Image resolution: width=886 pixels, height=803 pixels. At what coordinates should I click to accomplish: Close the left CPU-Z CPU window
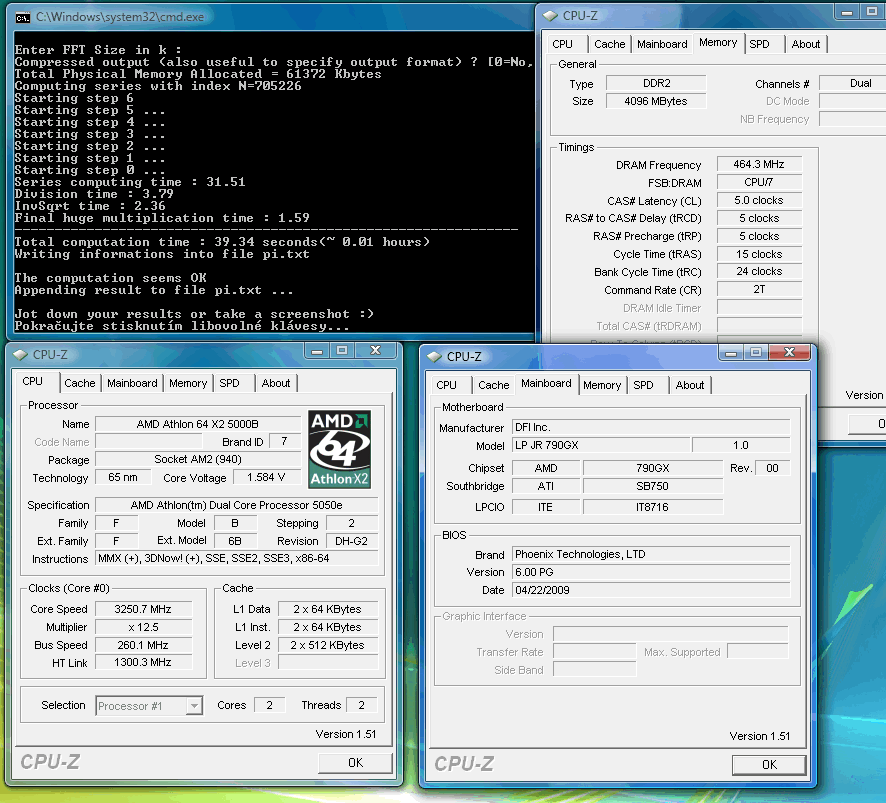pyautogui.click(x=376, y=350)
